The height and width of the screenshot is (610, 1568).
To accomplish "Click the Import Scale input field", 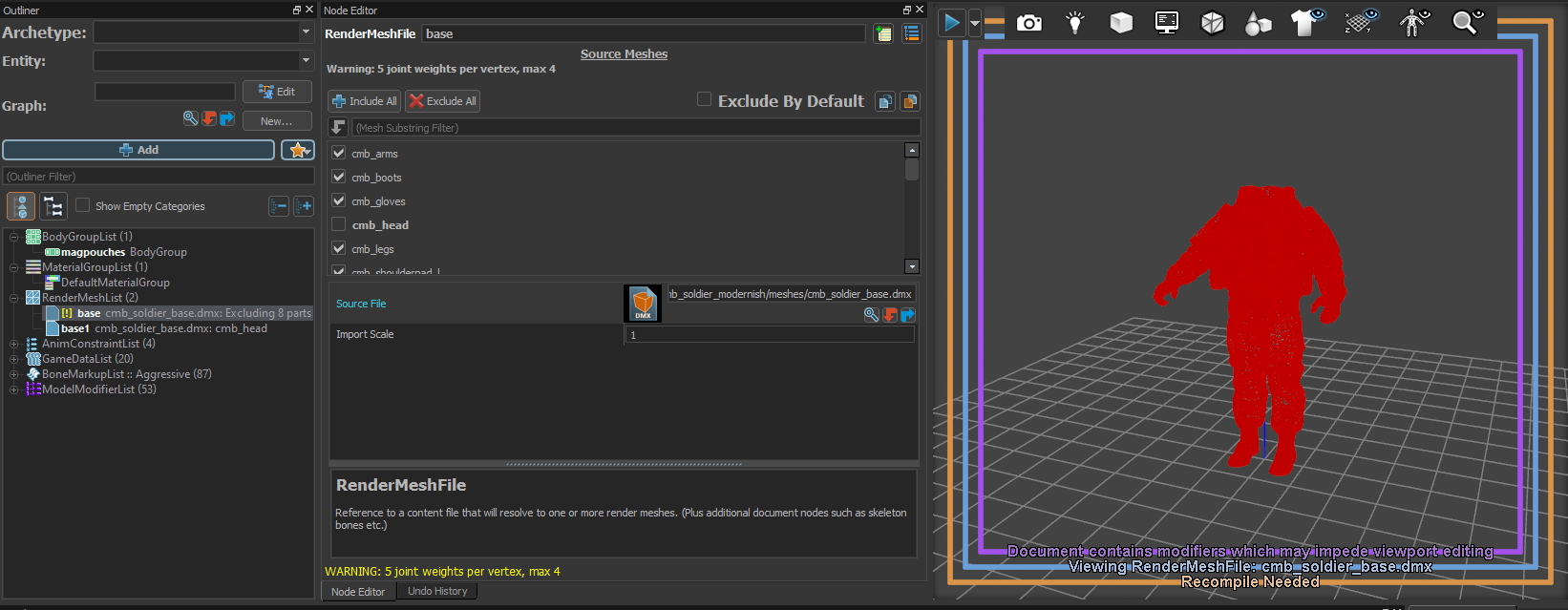I will tap(769, 335).
